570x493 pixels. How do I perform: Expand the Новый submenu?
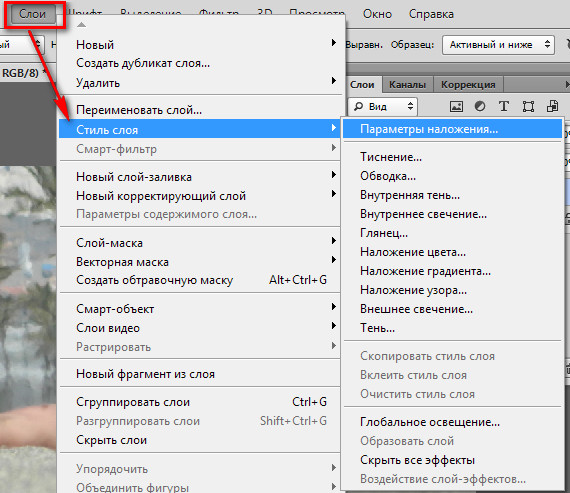coord(200,44)
